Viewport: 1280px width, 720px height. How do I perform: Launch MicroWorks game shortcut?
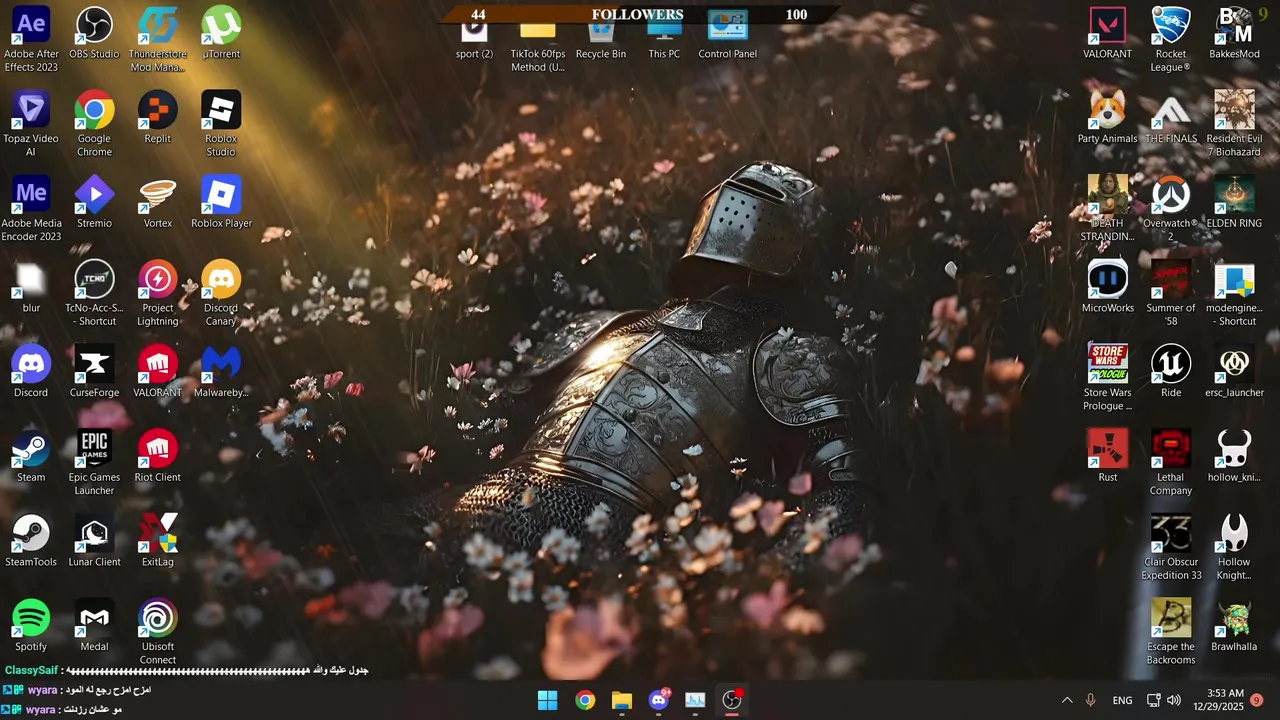(x=1107, y=288)
